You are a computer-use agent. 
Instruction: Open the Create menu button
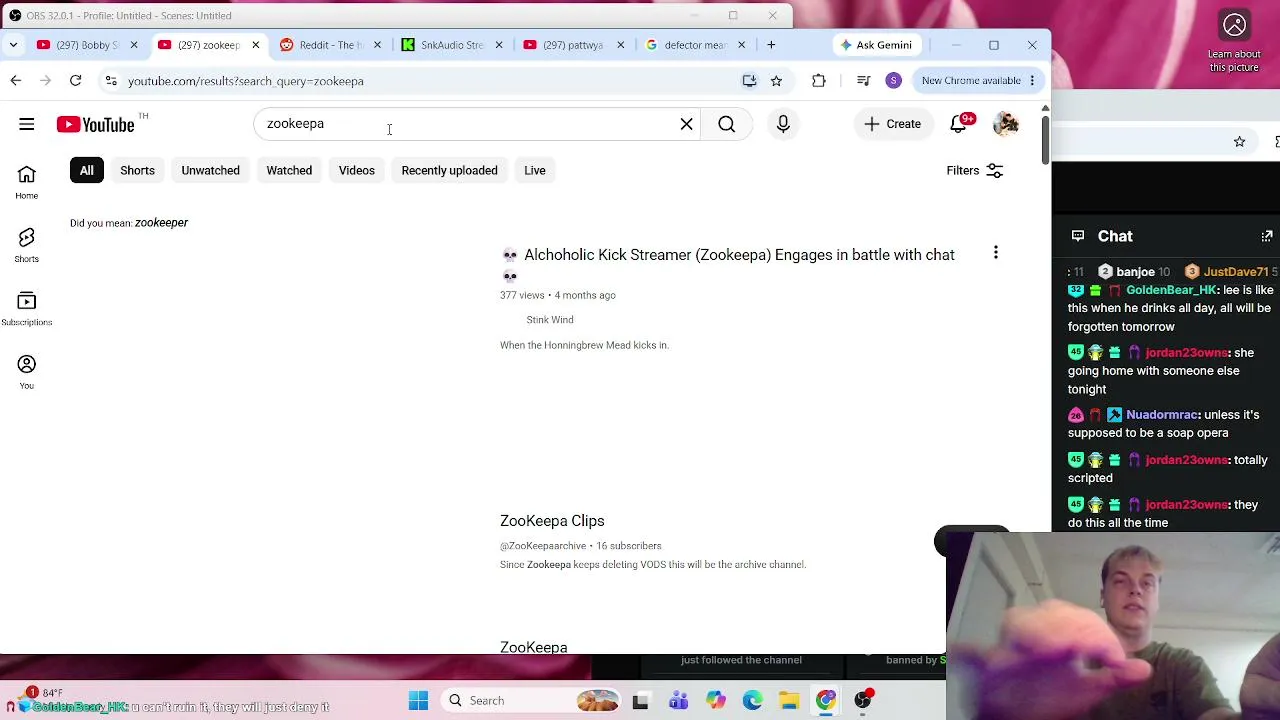pyautogui.click(x=892, y=124)
